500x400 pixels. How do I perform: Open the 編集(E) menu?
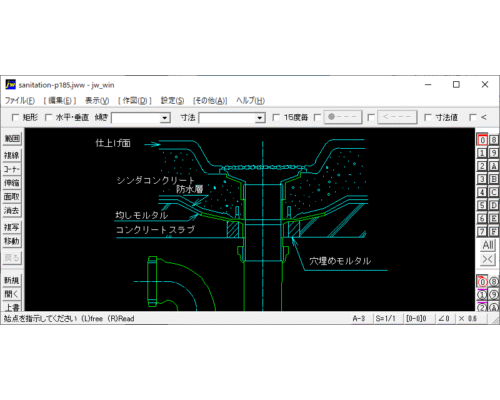click(x=60, y=100)
